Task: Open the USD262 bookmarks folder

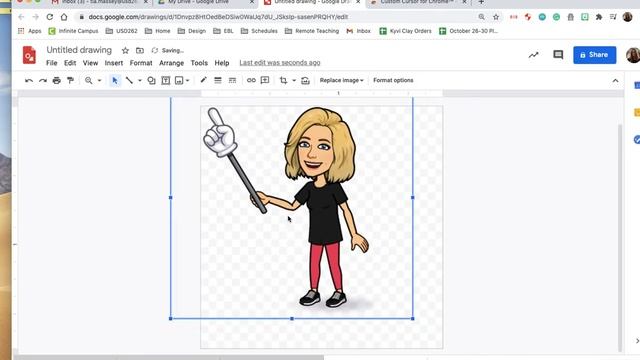Action: pyautogui.click(x=122, y=31)
